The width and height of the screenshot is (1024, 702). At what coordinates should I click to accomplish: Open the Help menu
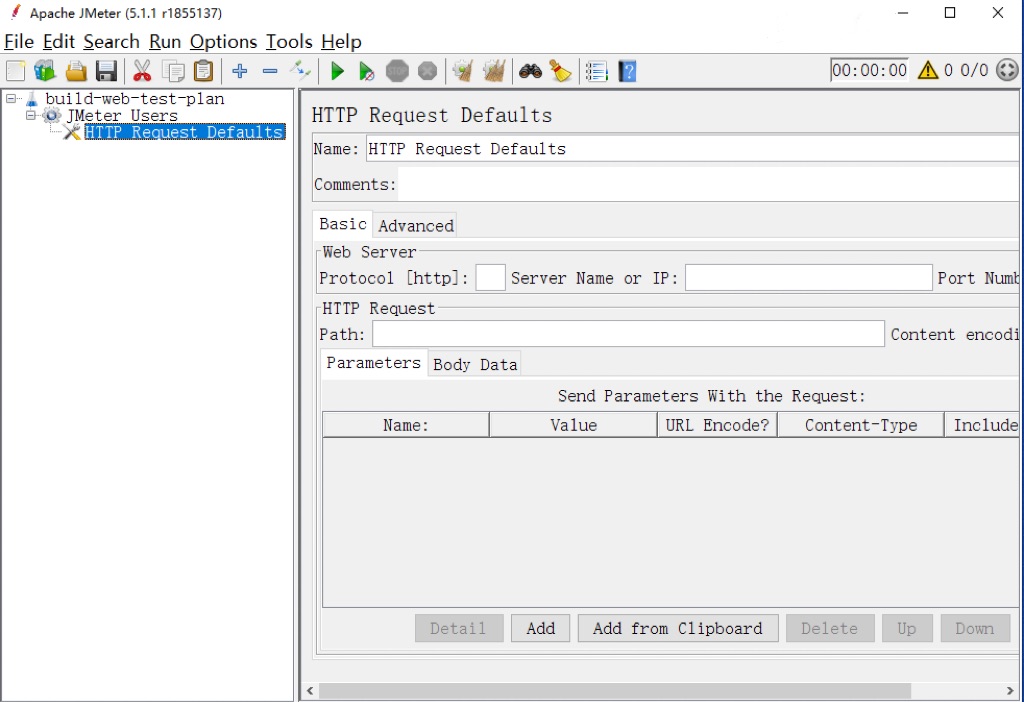coord(341,42)
